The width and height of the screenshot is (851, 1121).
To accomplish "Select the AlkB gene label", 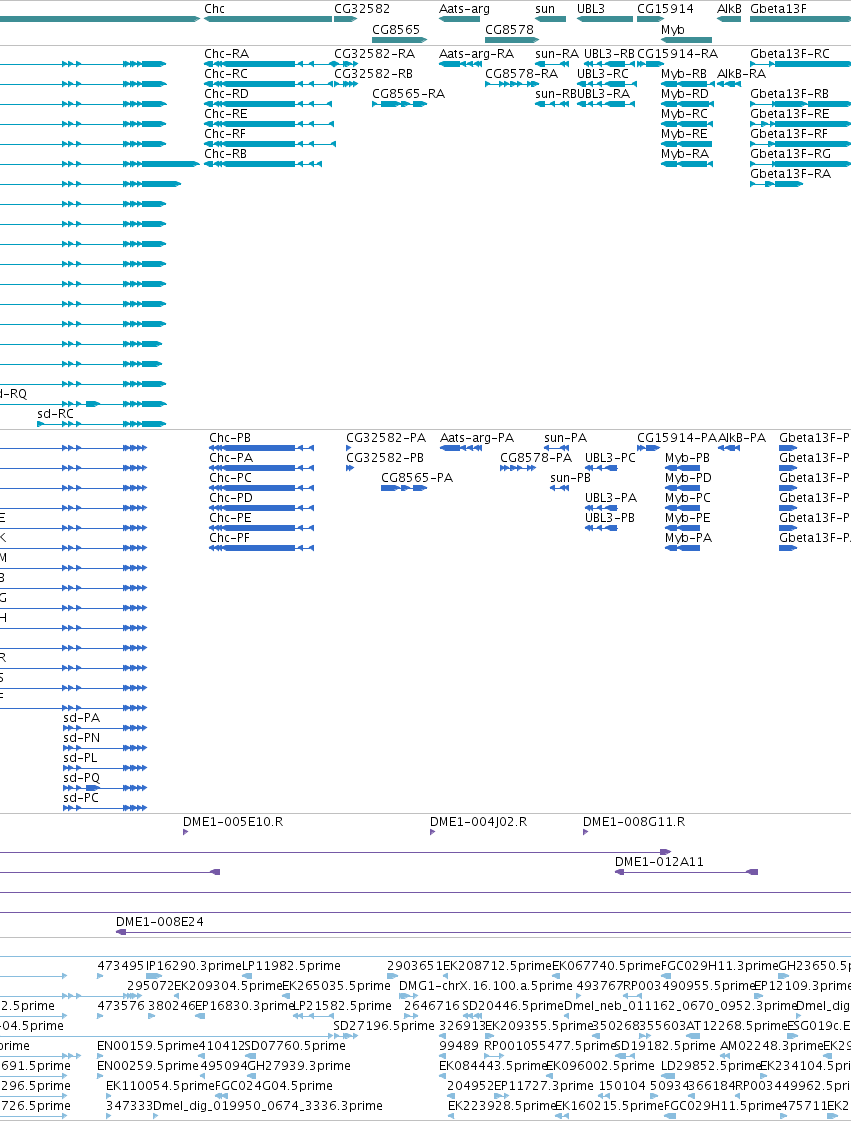I will click(x=729, y=9).
